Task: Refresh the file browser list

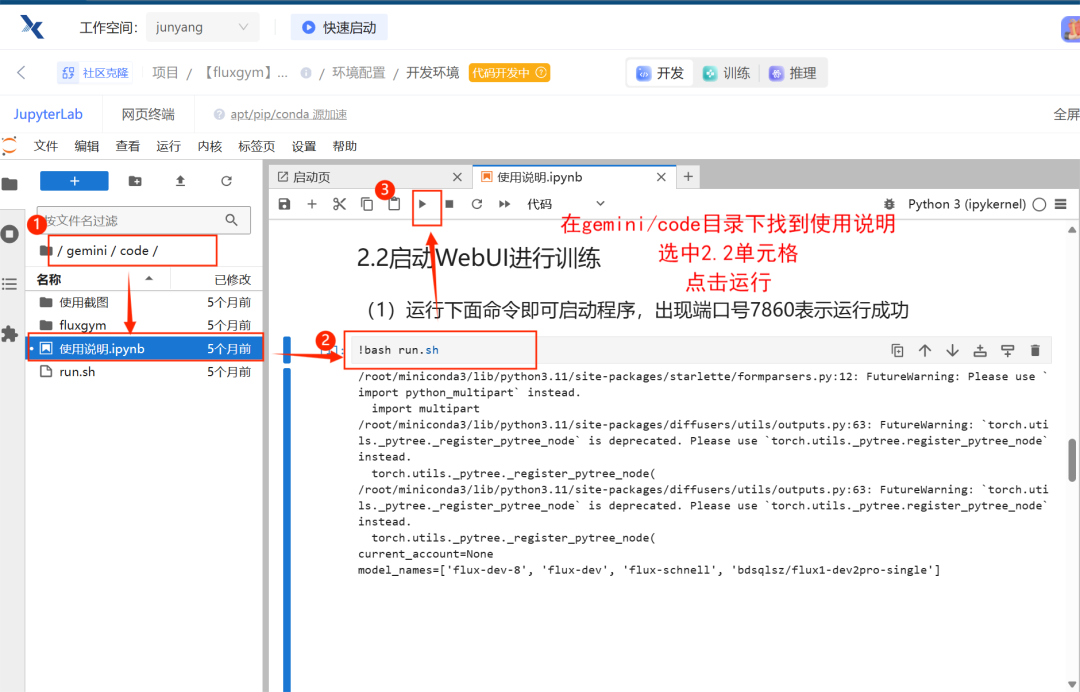Action: (x=226, y=180)
